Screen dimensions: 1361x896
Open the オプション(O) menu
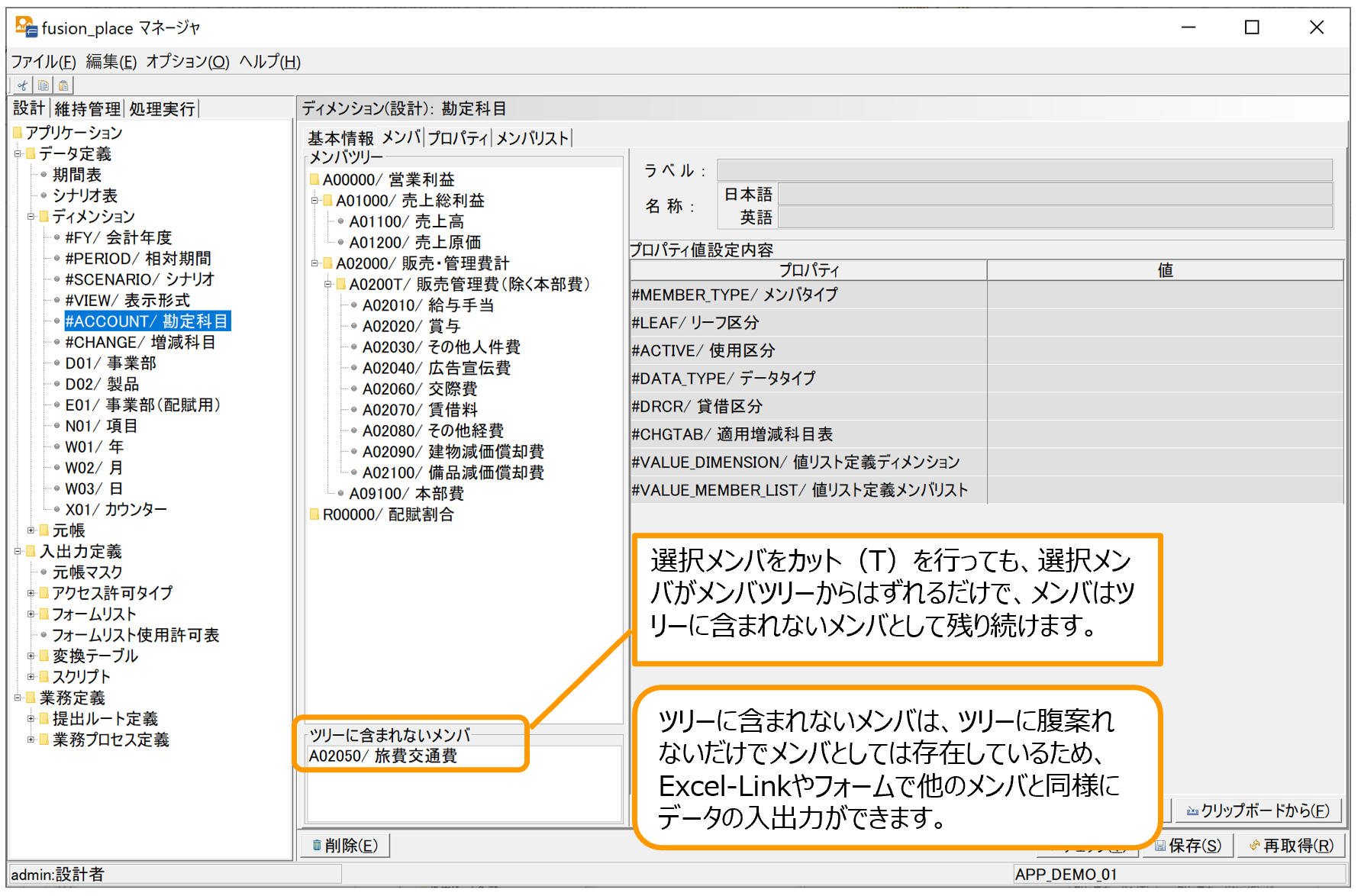188,62
